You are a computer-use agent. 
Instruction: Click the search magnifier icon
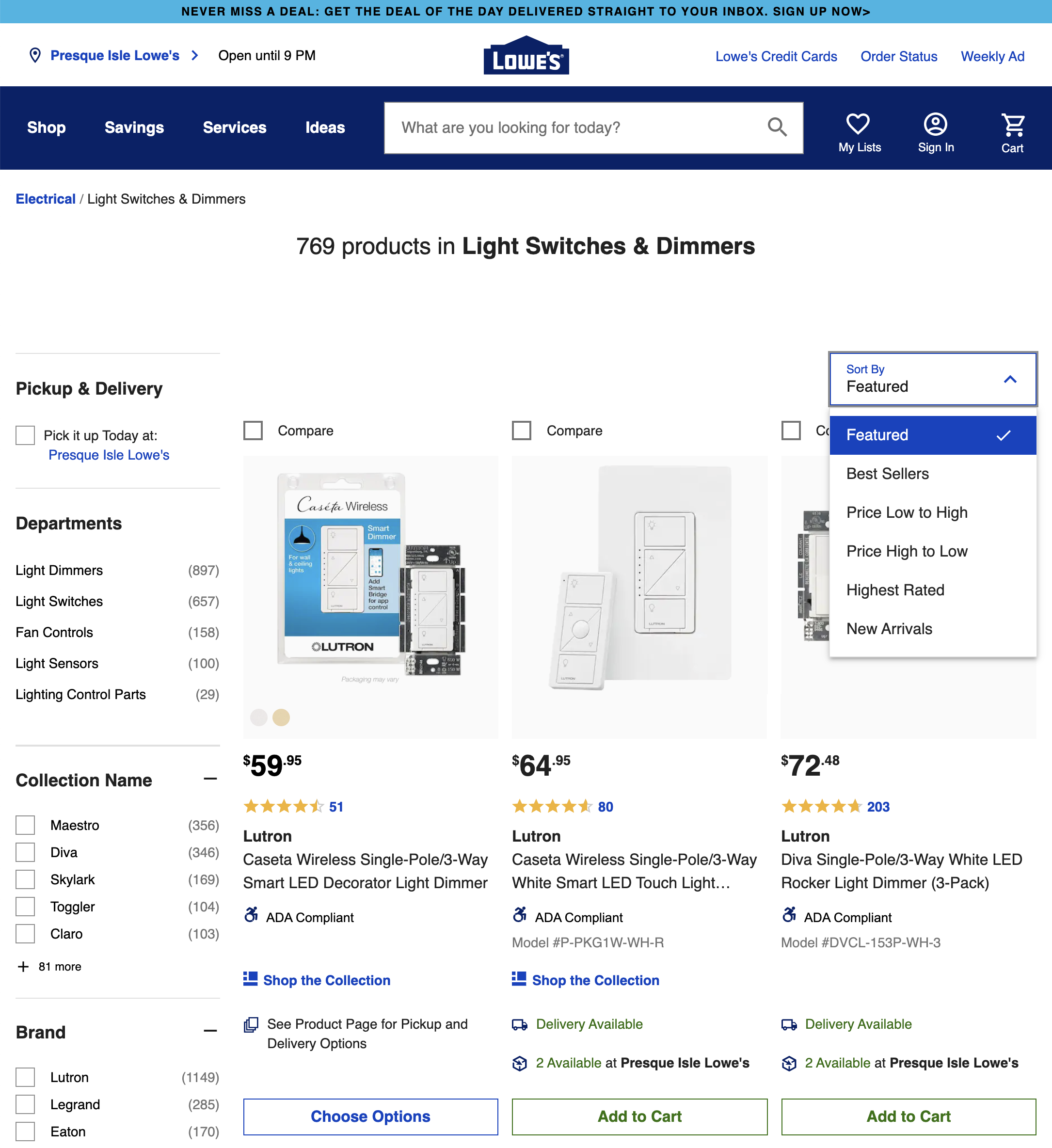pyautogui.click(x=777, y=128)
